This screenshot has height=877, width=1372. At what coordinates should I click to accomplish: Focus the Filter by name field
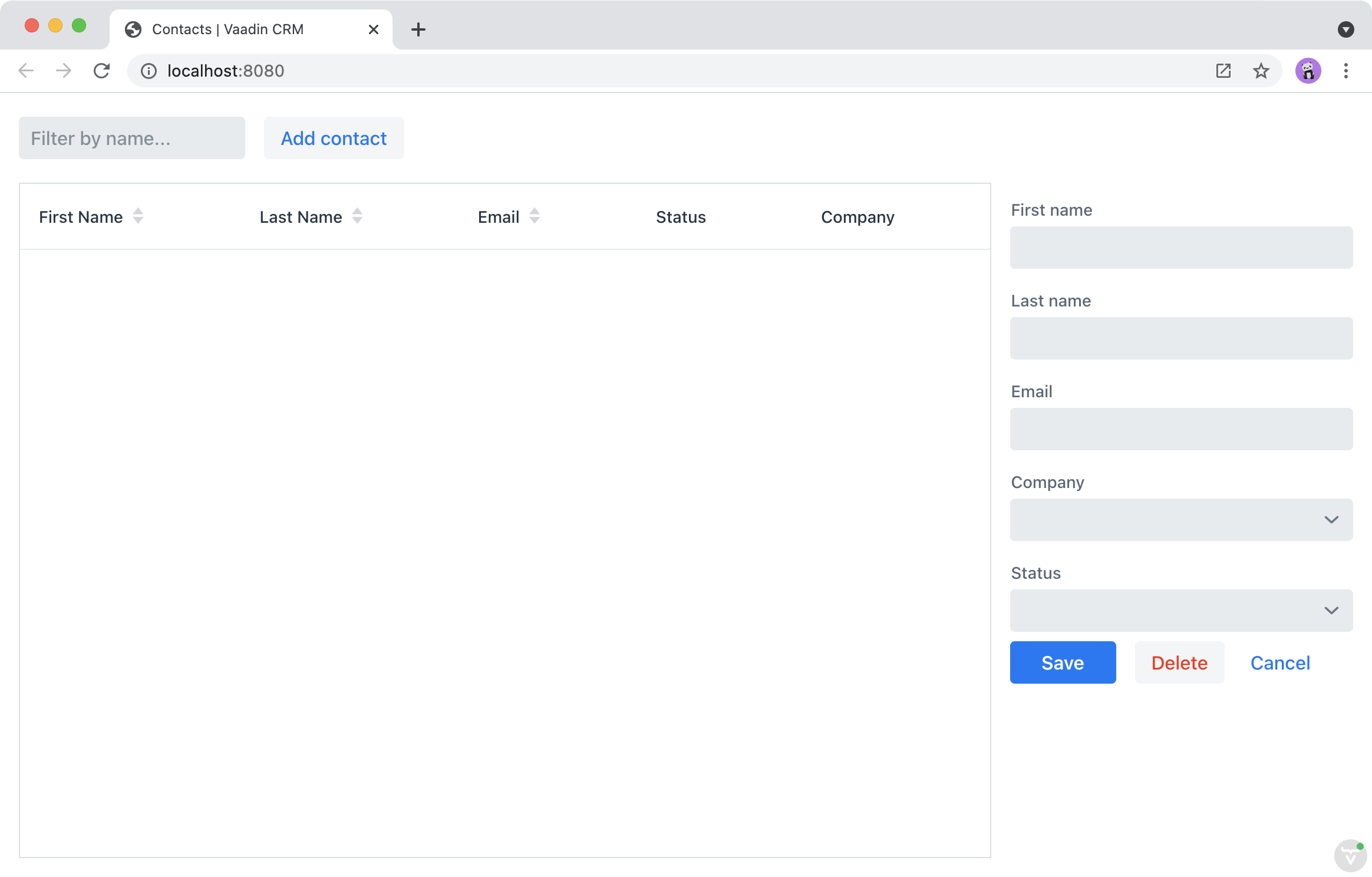pos(131,138)
